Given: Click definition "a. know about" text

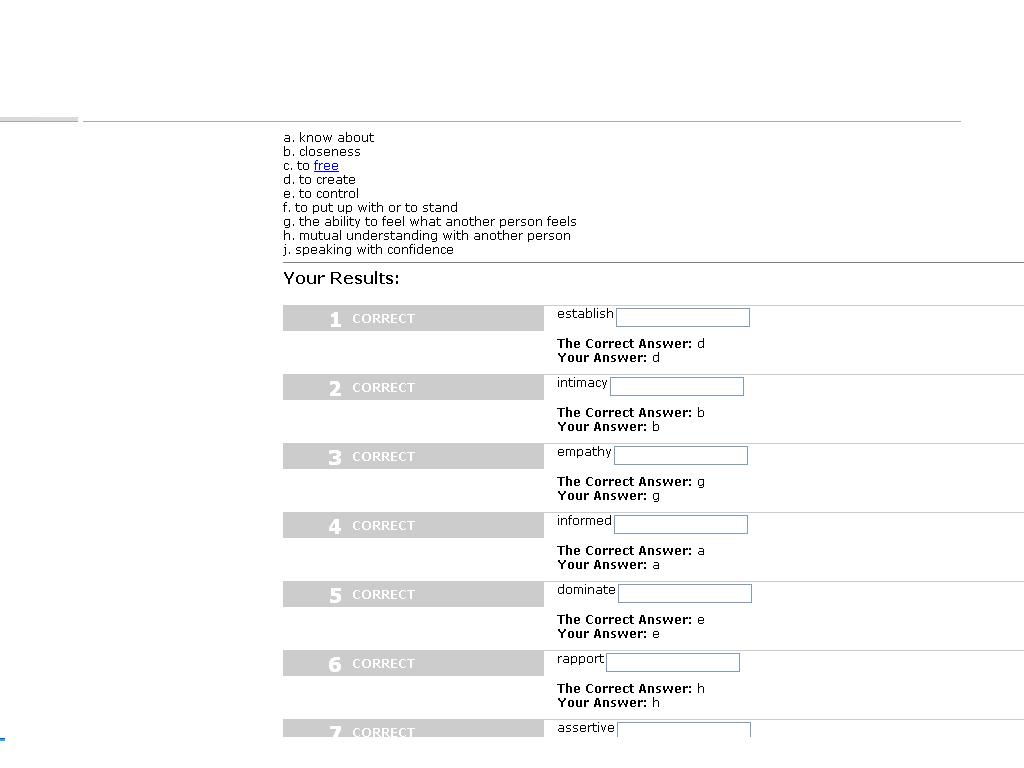Looking at the screenshot, I should [328, 138].
